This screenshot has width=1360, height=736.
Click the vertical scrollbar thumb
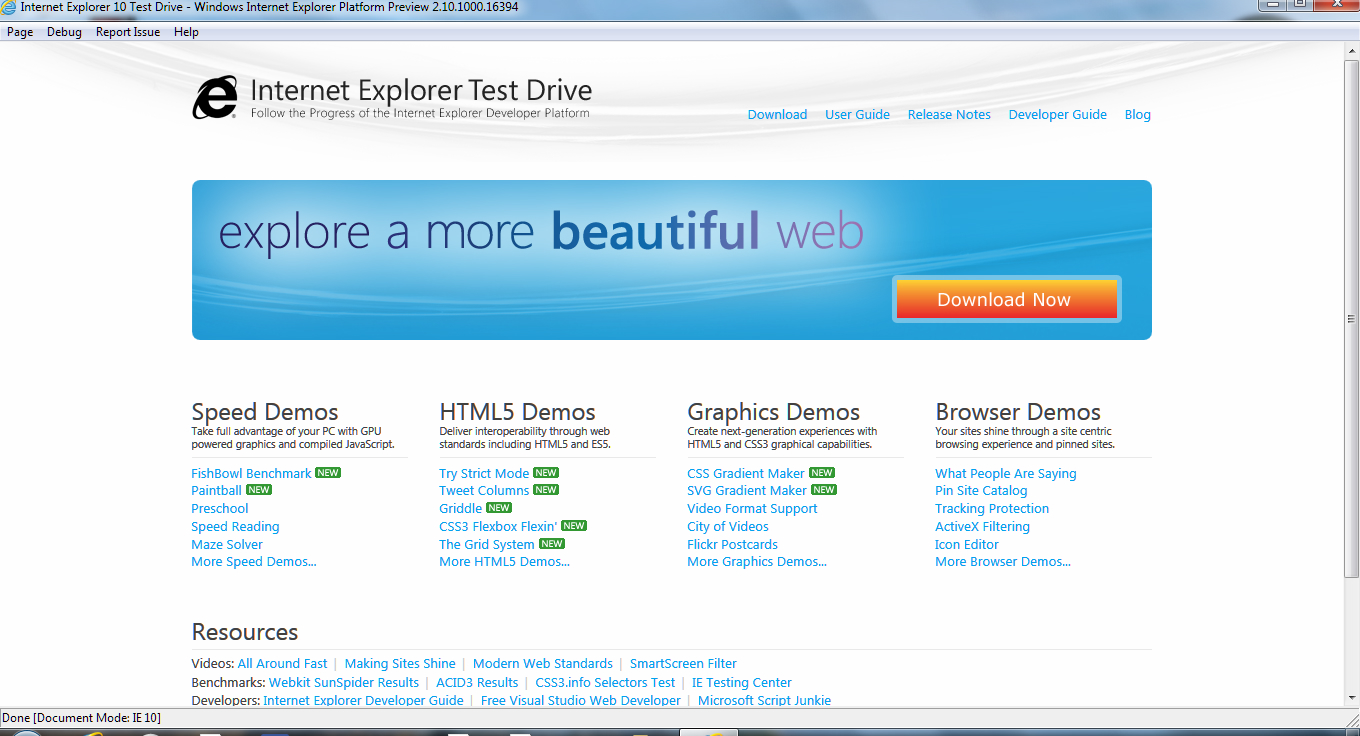(1352, 319)
